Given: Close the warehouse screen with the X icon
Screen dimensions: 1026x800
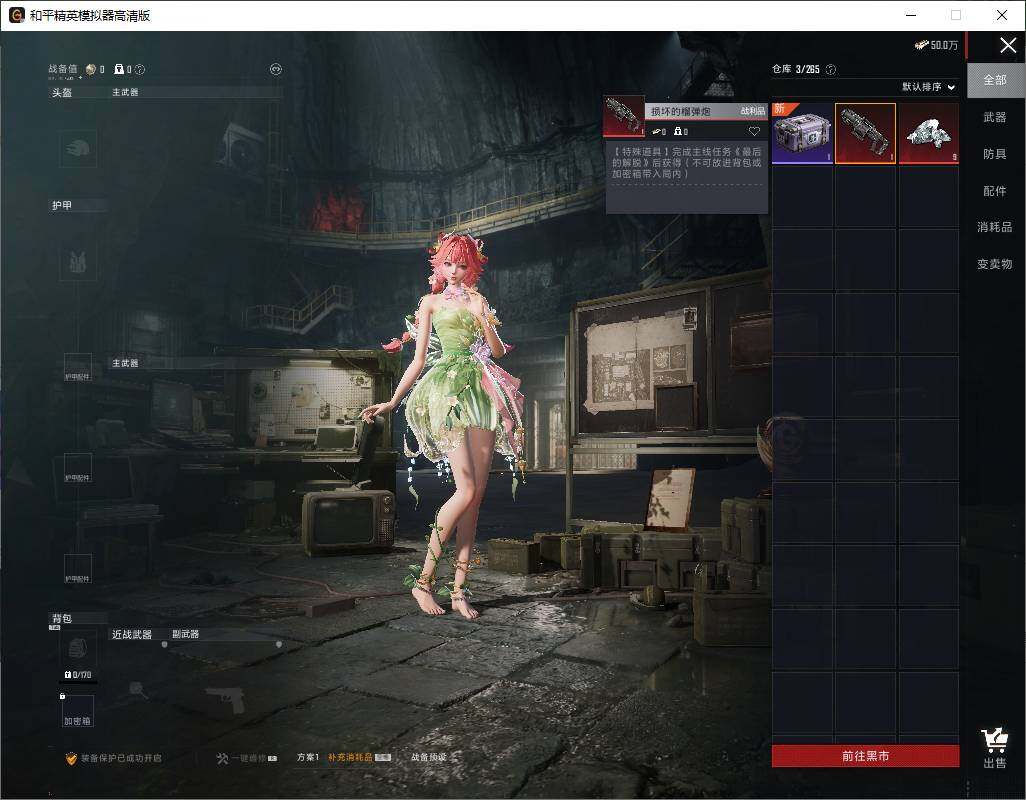Looking at the screenshot, I should [x=1008, y=45].
